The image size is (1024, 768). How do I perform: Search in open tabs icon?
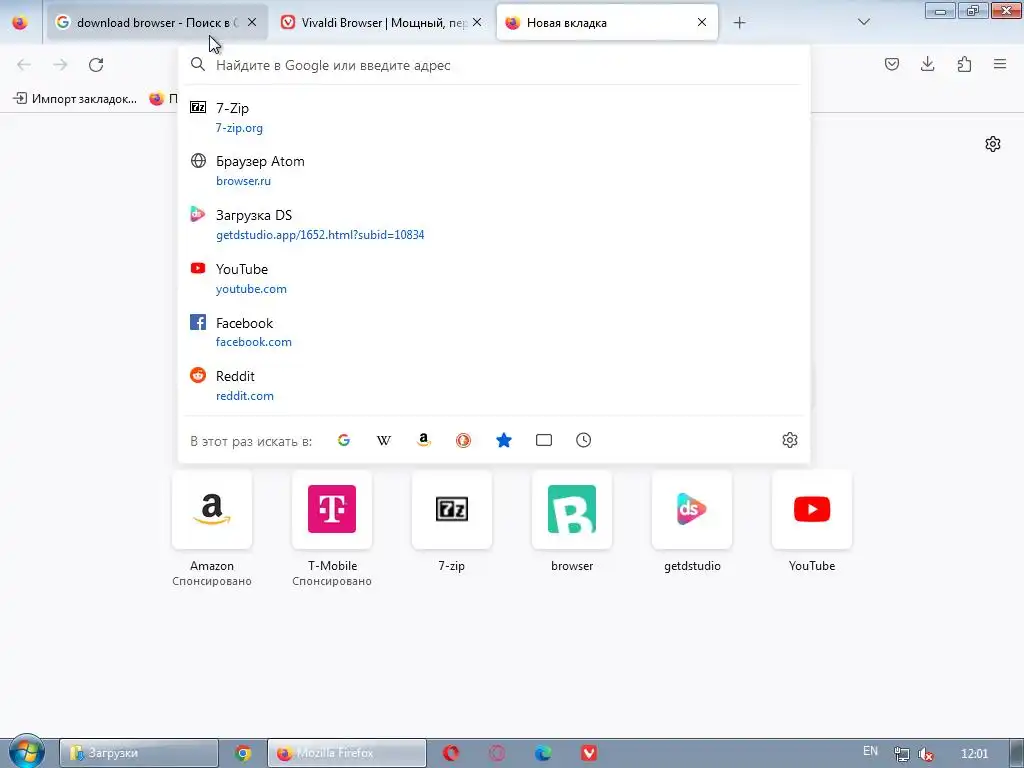click(543, 440)
